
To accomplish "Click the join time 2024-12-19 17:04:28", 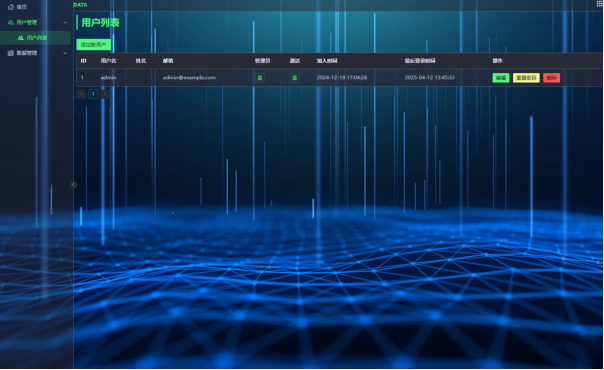I will click(x=342, y=78).
